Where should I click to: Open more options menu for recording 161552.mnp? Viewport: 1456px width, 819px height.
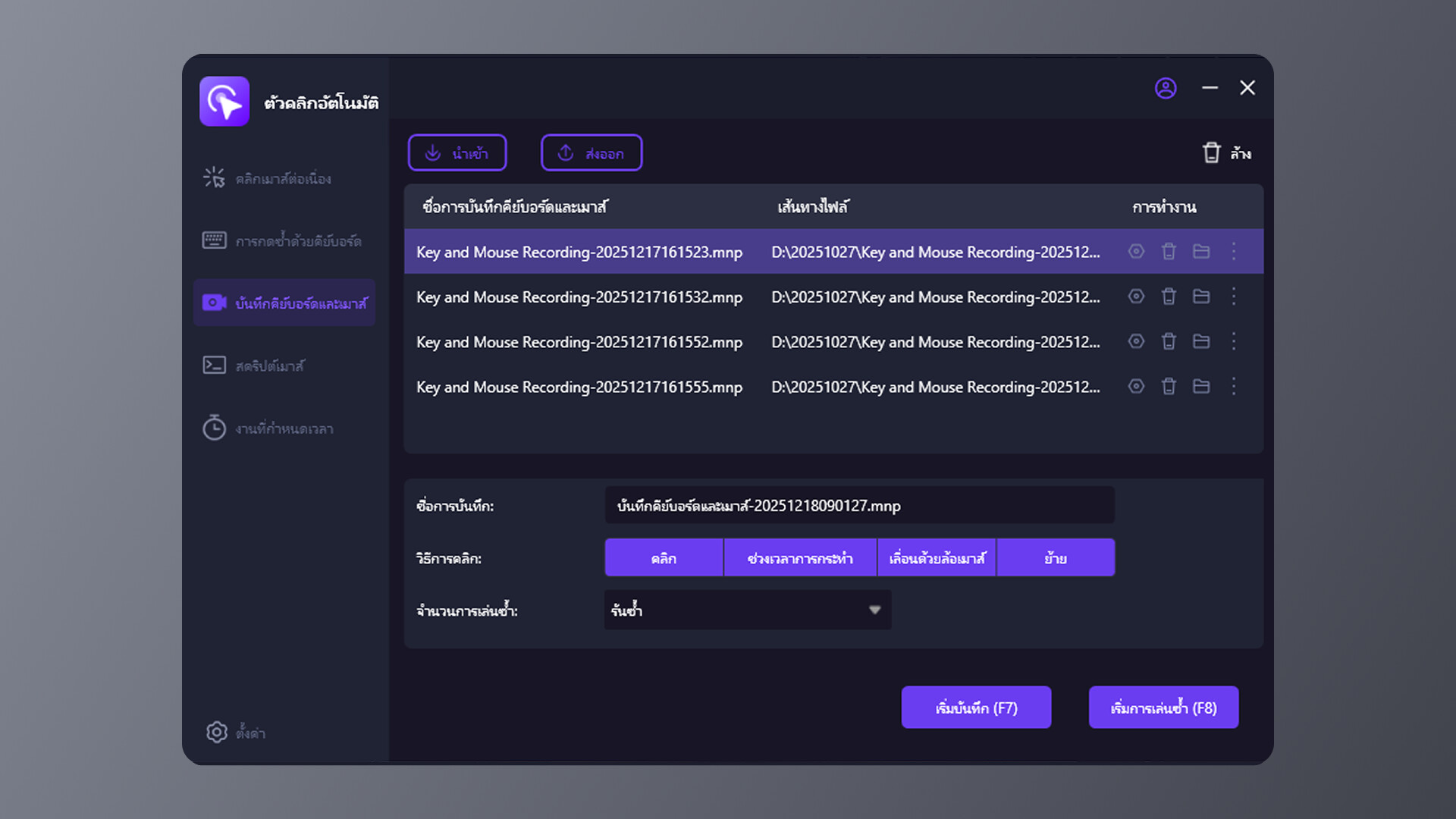tap(1234, 341)
